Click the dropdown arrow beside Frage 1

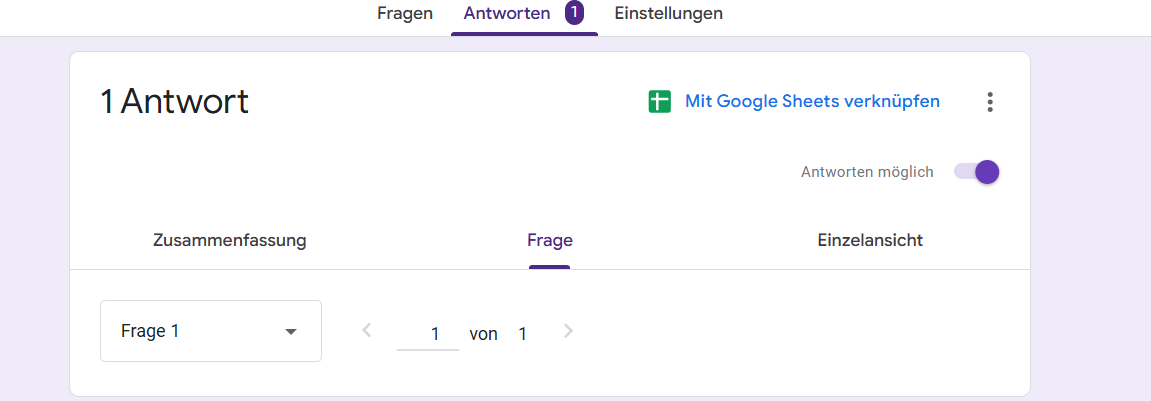point(291,332)
